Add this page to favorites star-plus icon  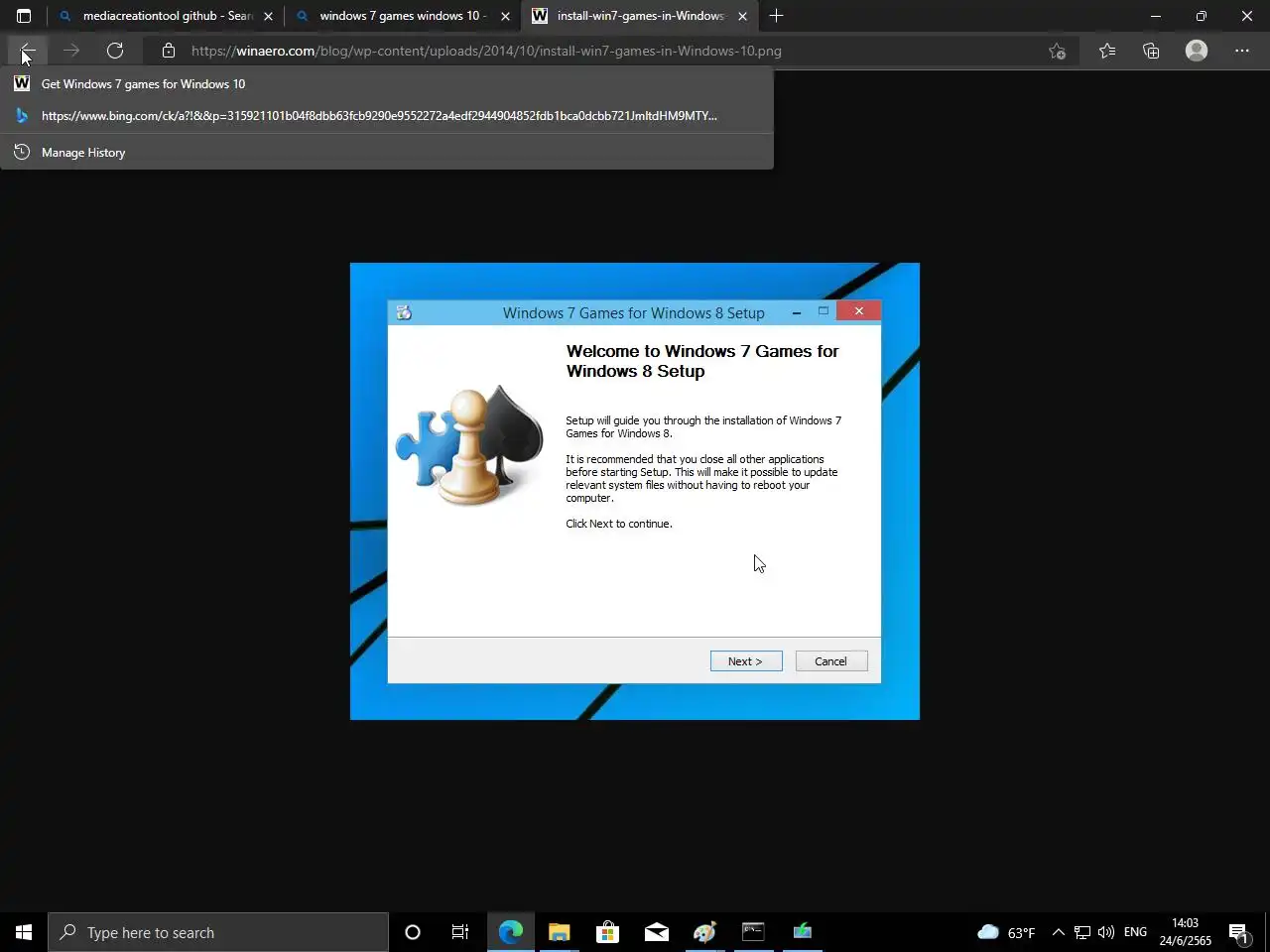pyautogui.click(x=1057, y=51)
